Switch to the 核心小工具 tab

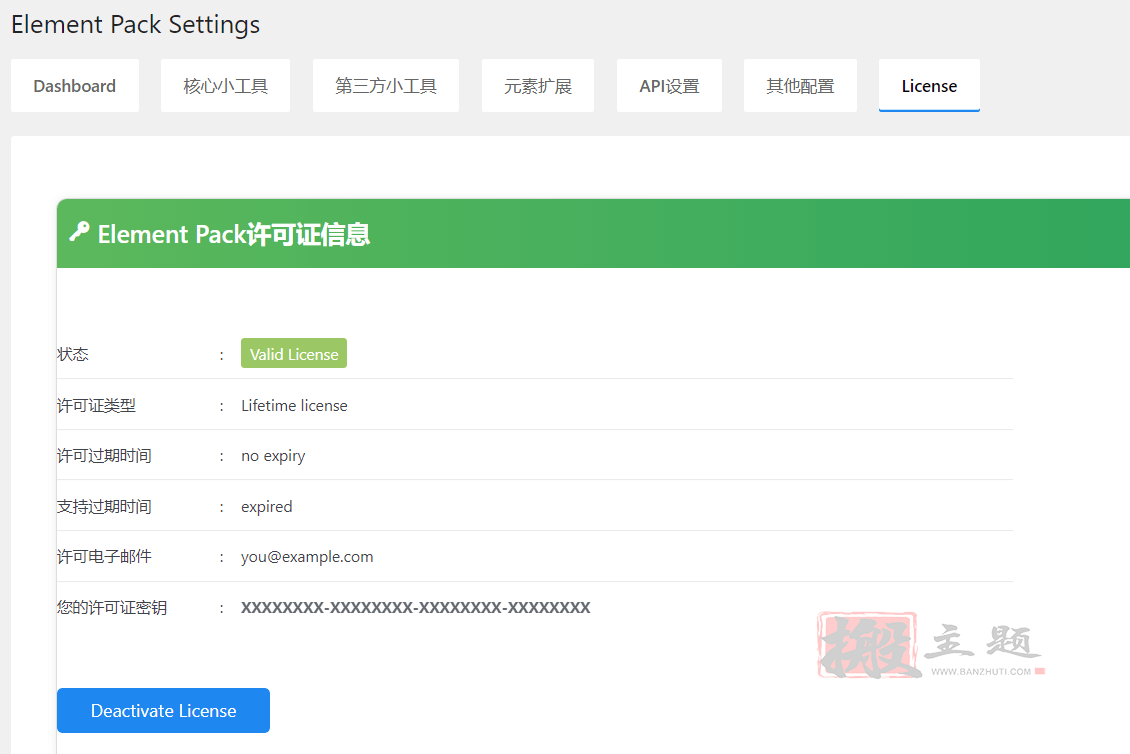(225, 86)
